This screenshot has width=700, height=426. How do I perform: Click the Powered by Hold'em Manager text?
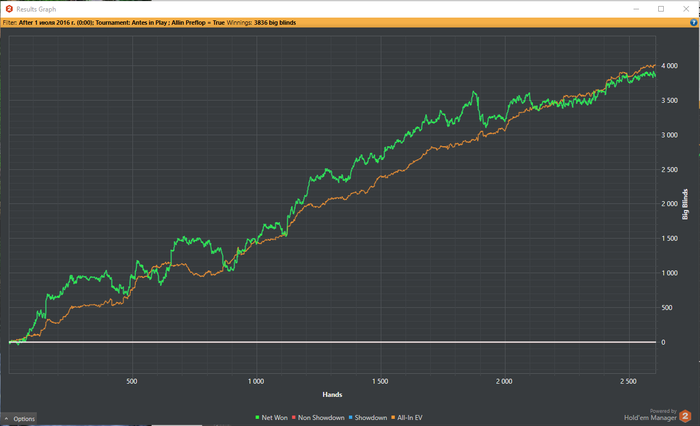coord(650,415)
